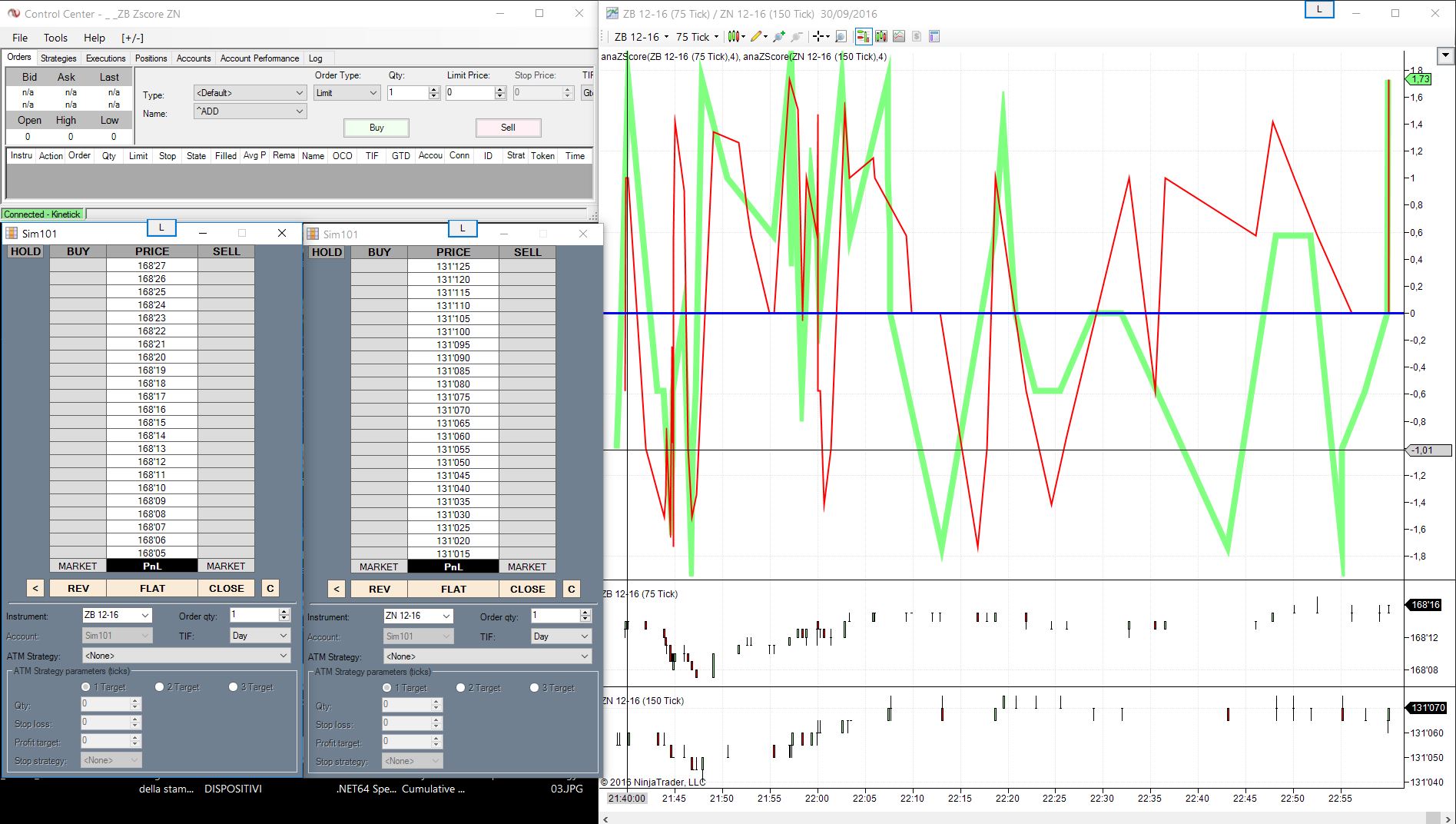
Task: Switch to the Account Performance tab
Action: coord(260,58)
